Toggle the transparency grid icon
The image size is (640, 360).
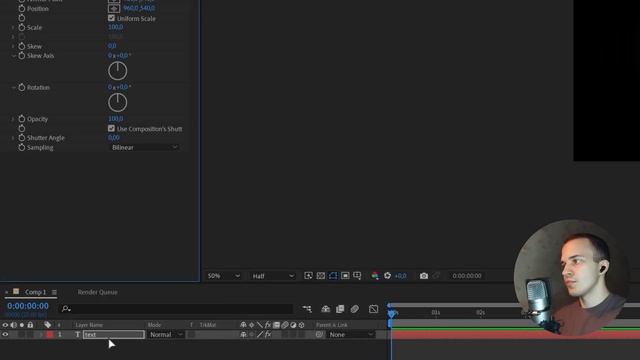(x=321, y=276)
